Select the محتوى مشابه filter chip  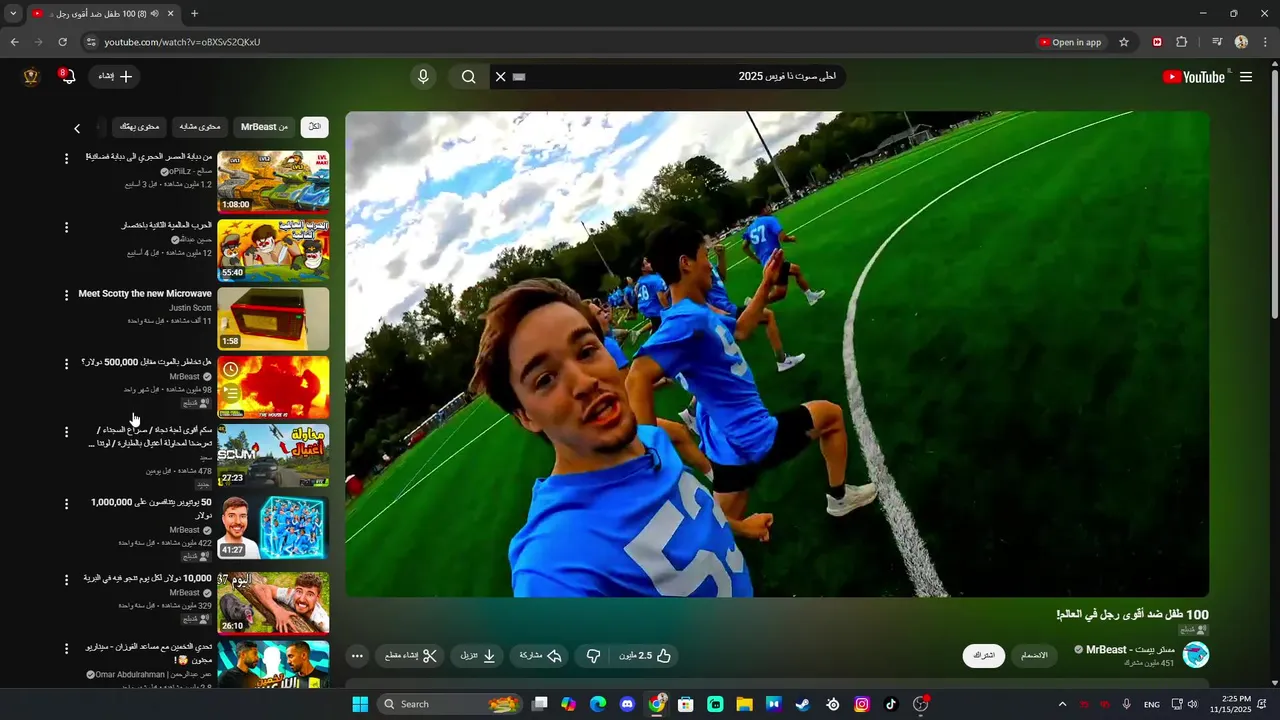point(200,127)
